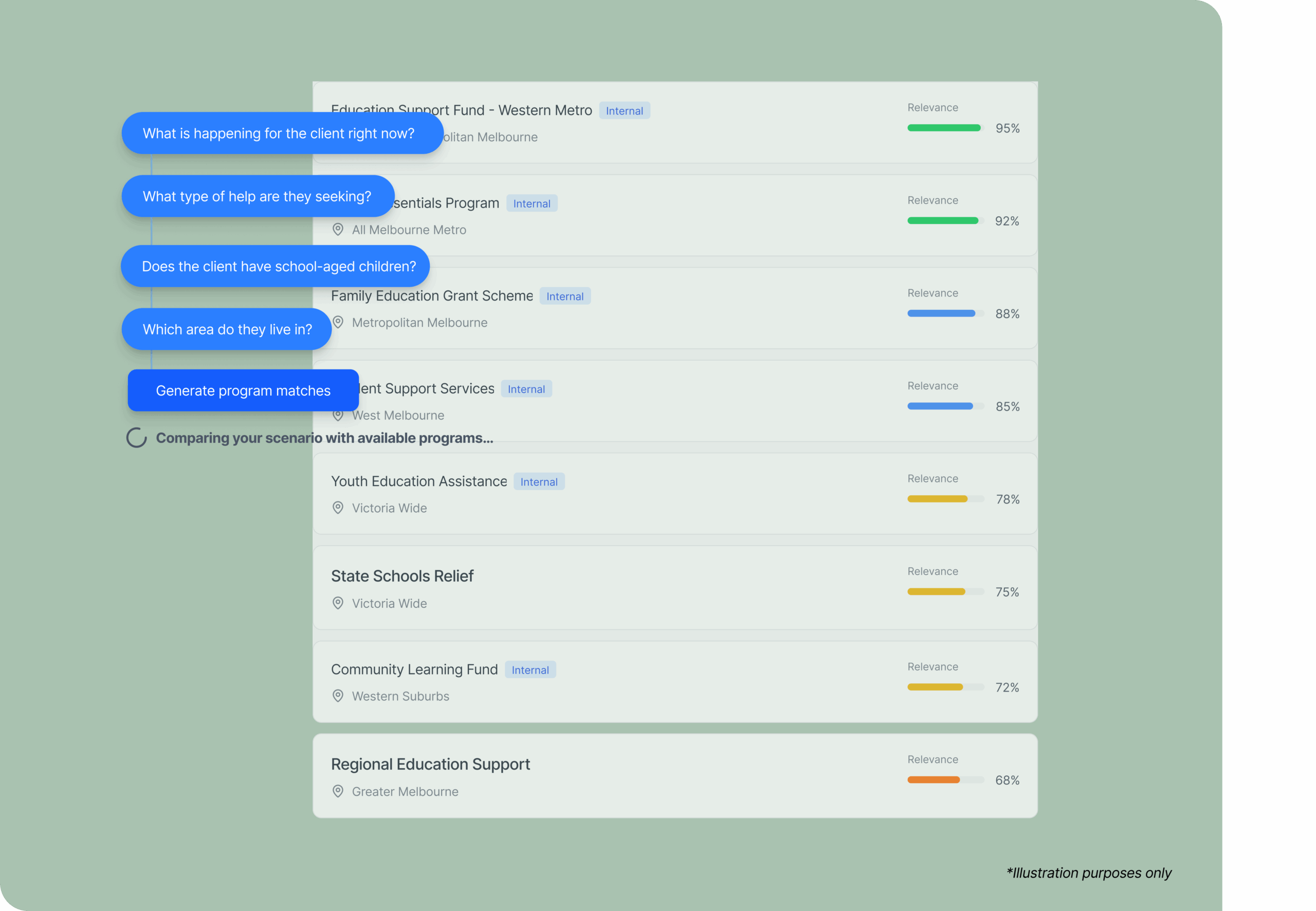Click location pin beside Western Suburbs

(x=338, y=696)
